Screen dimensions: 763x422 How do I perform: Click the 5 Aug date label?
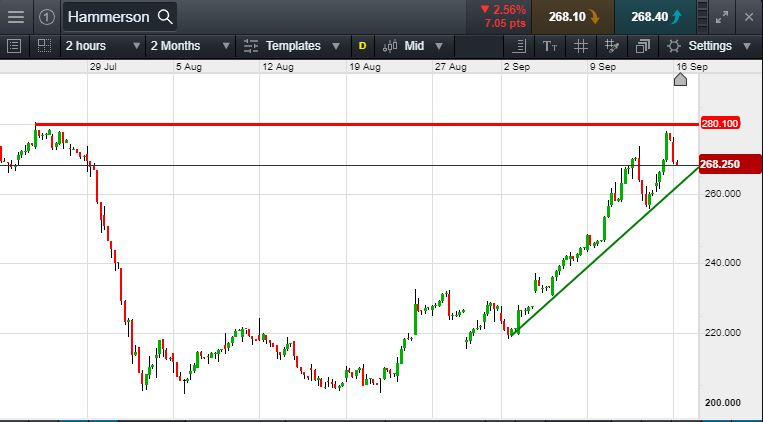189,67
